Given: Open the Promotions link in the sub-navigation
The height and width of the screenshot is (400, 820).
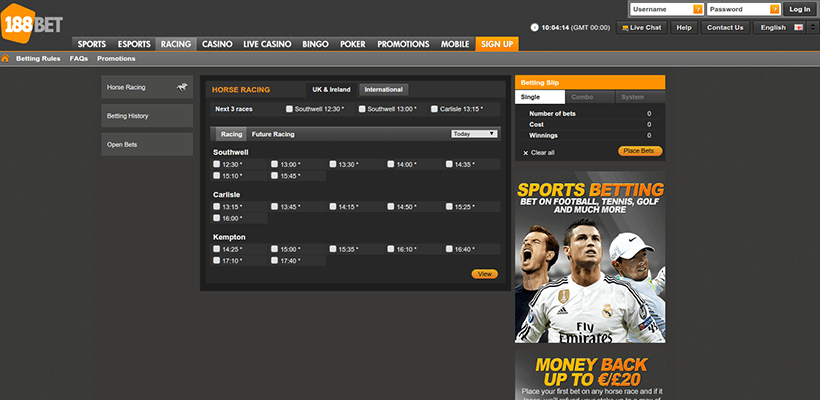Looking at the screenshot, I should 116,59.
